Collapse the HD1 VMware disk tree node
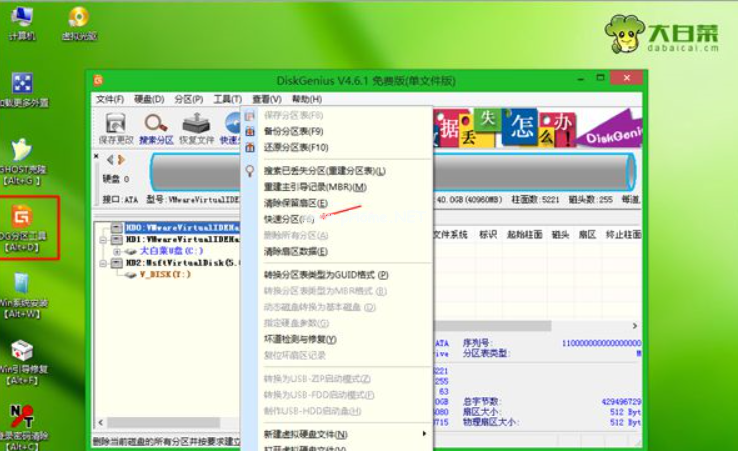 [103, 240]
